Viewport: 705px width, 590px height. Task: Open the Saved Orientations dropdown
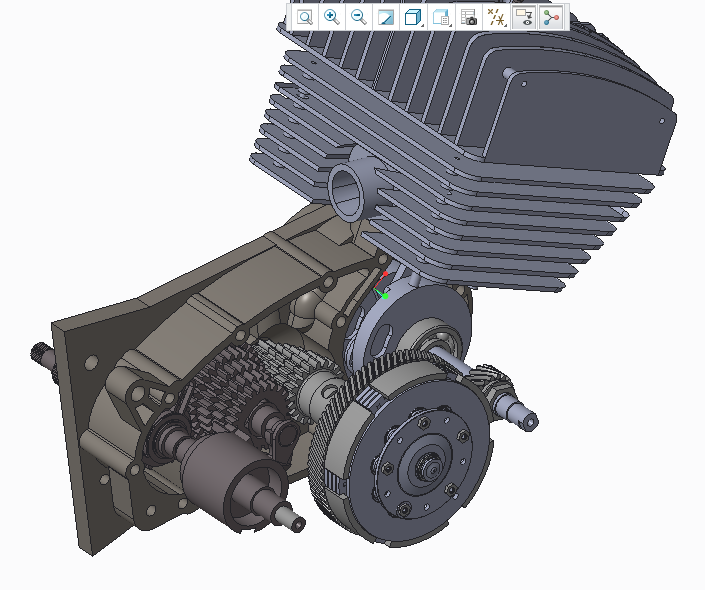tap(441, 18)
